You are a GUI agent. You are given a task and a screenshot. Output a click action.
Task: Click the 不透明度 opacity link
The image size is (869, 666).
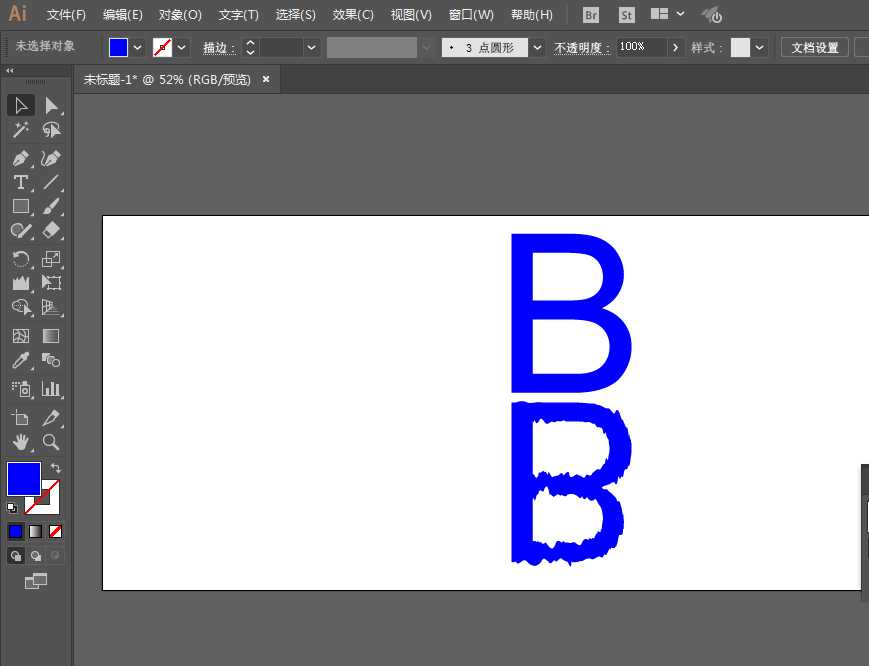582,47
